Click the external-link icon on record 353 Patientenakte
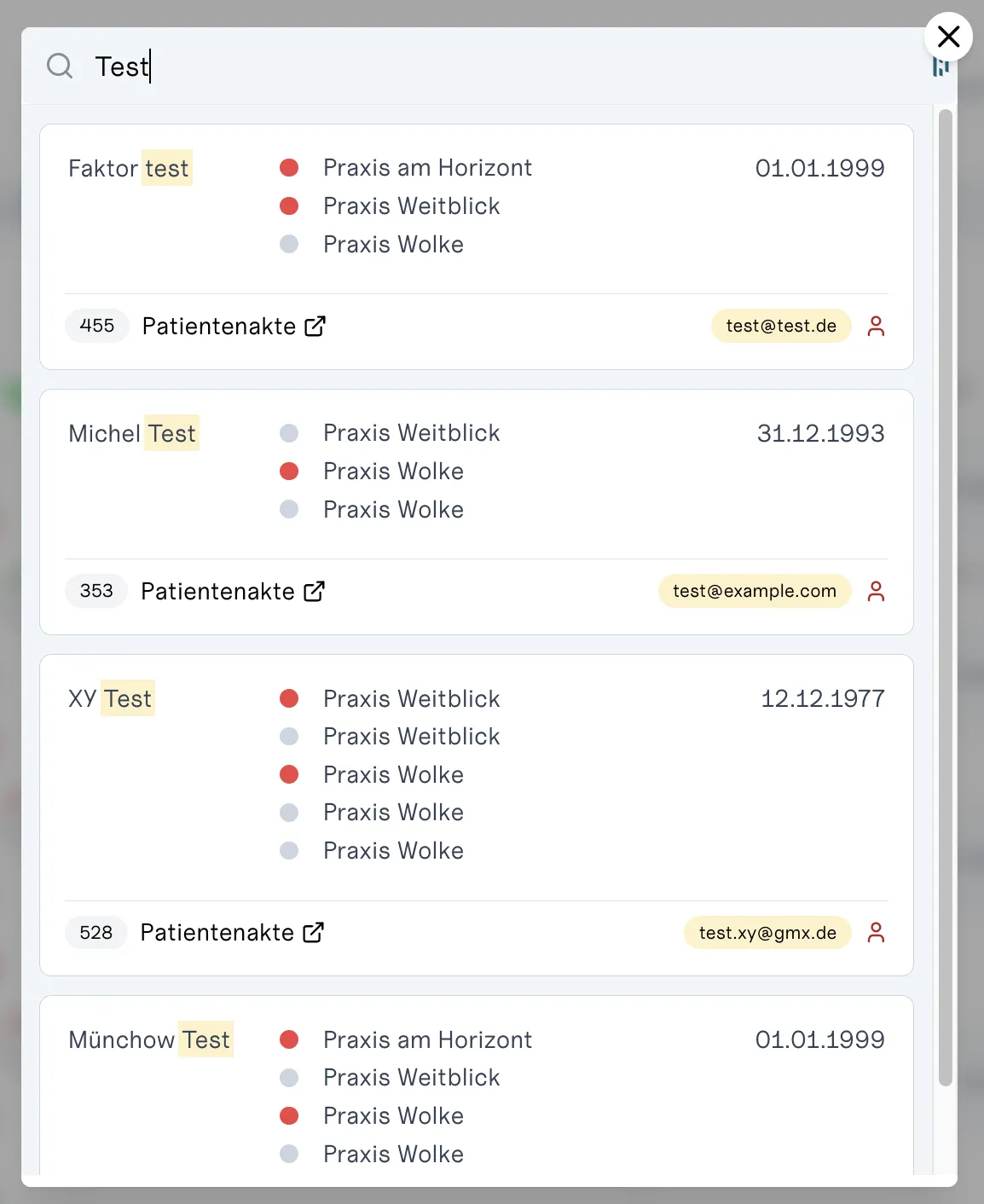 314,591
